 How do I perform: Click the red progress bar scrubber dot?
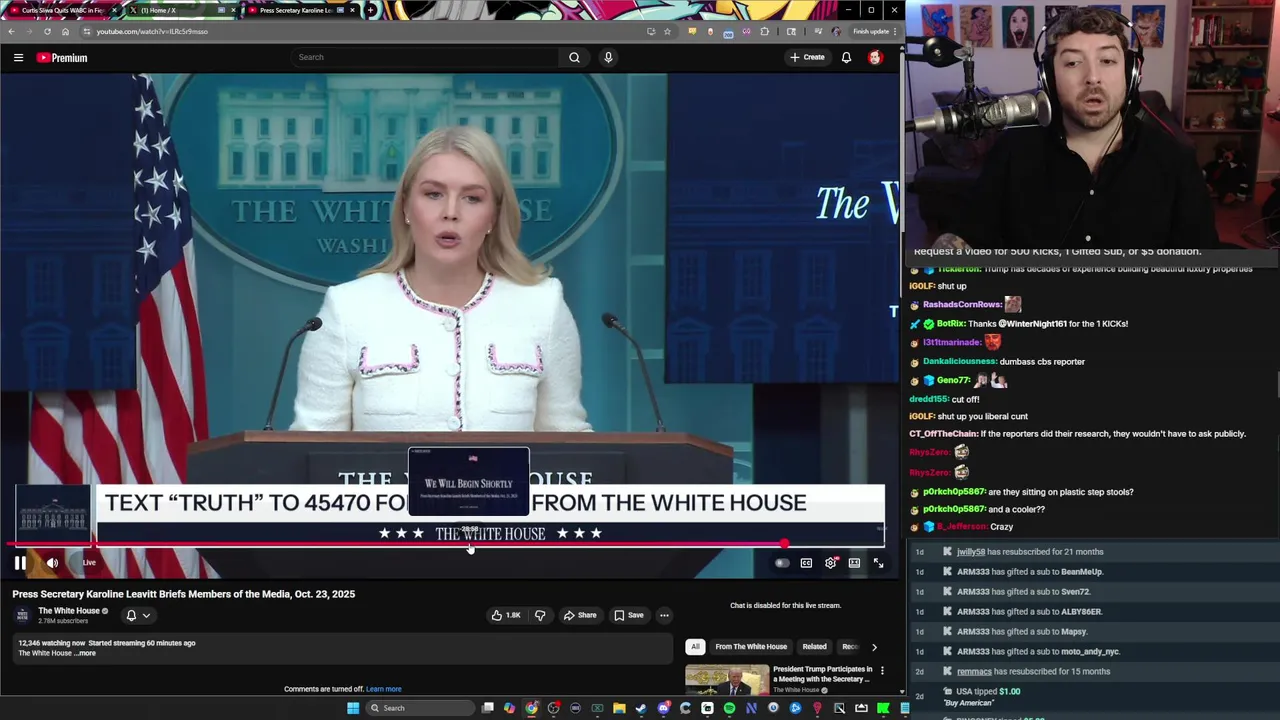pyautogui.click(x=784, y=545)
